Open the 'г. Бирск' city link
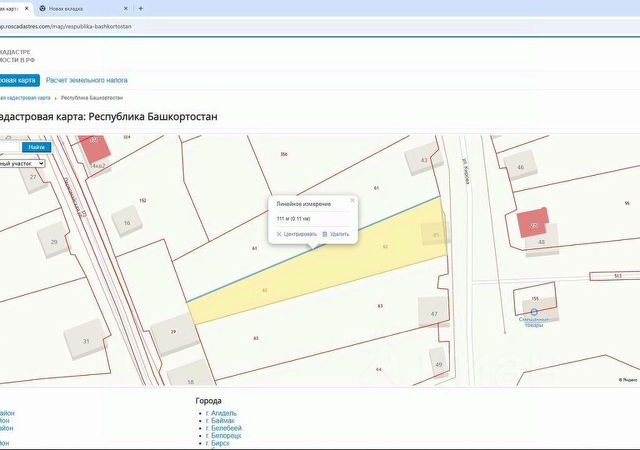This screenshot has height=450, width=640. 218,443
